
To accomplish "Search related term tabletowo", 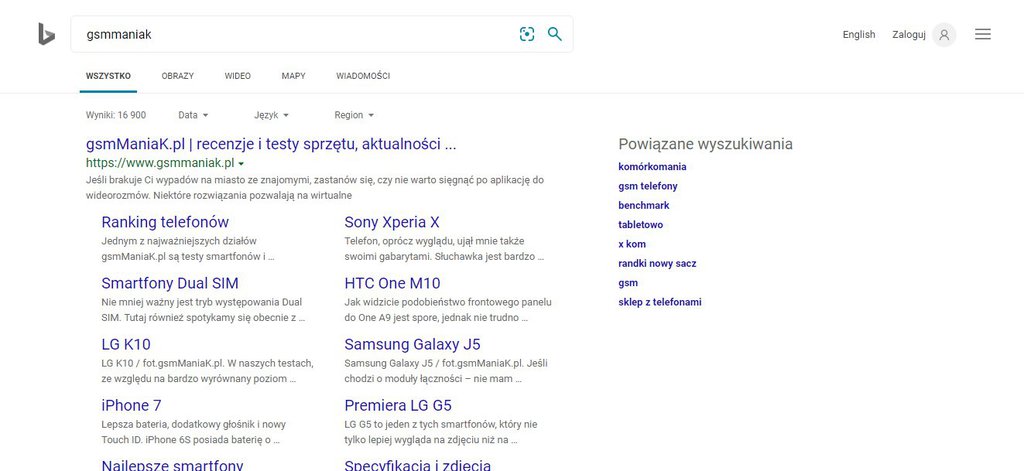I will (641, 225).
